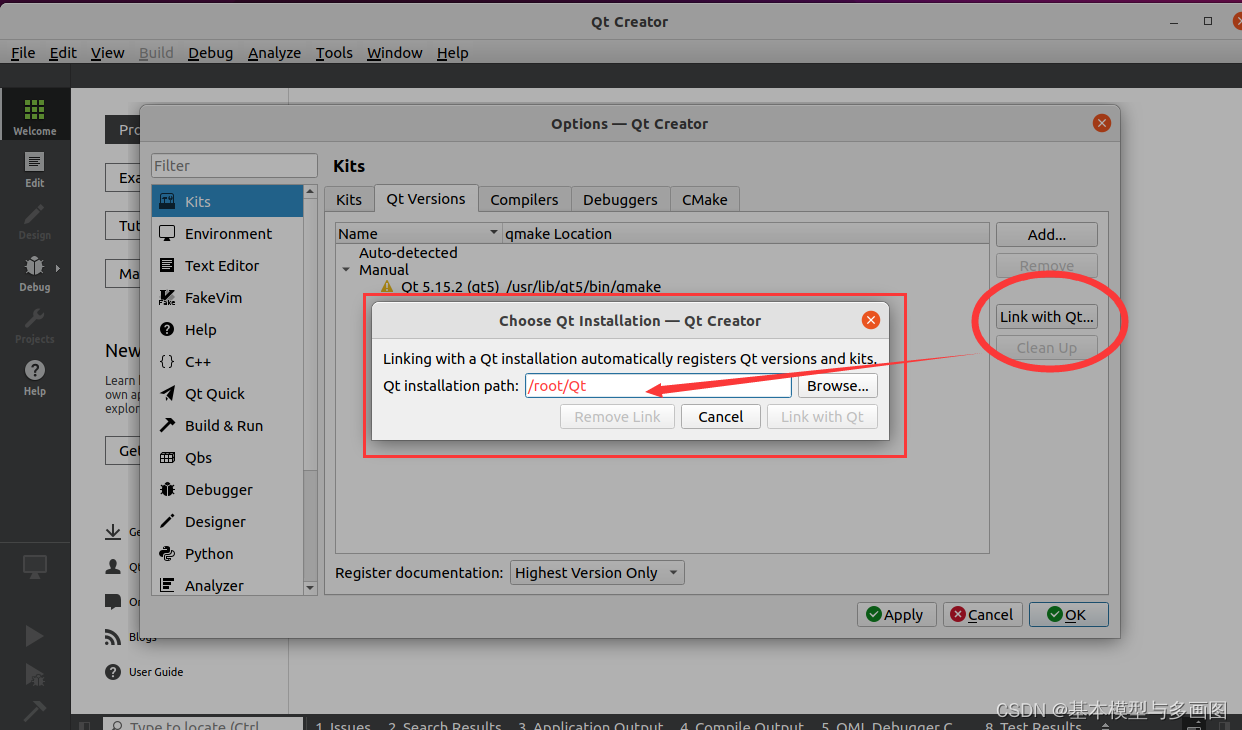1242x730 pixels.
Task: Switch to Qt Versions tab
Action: [426, 198]
